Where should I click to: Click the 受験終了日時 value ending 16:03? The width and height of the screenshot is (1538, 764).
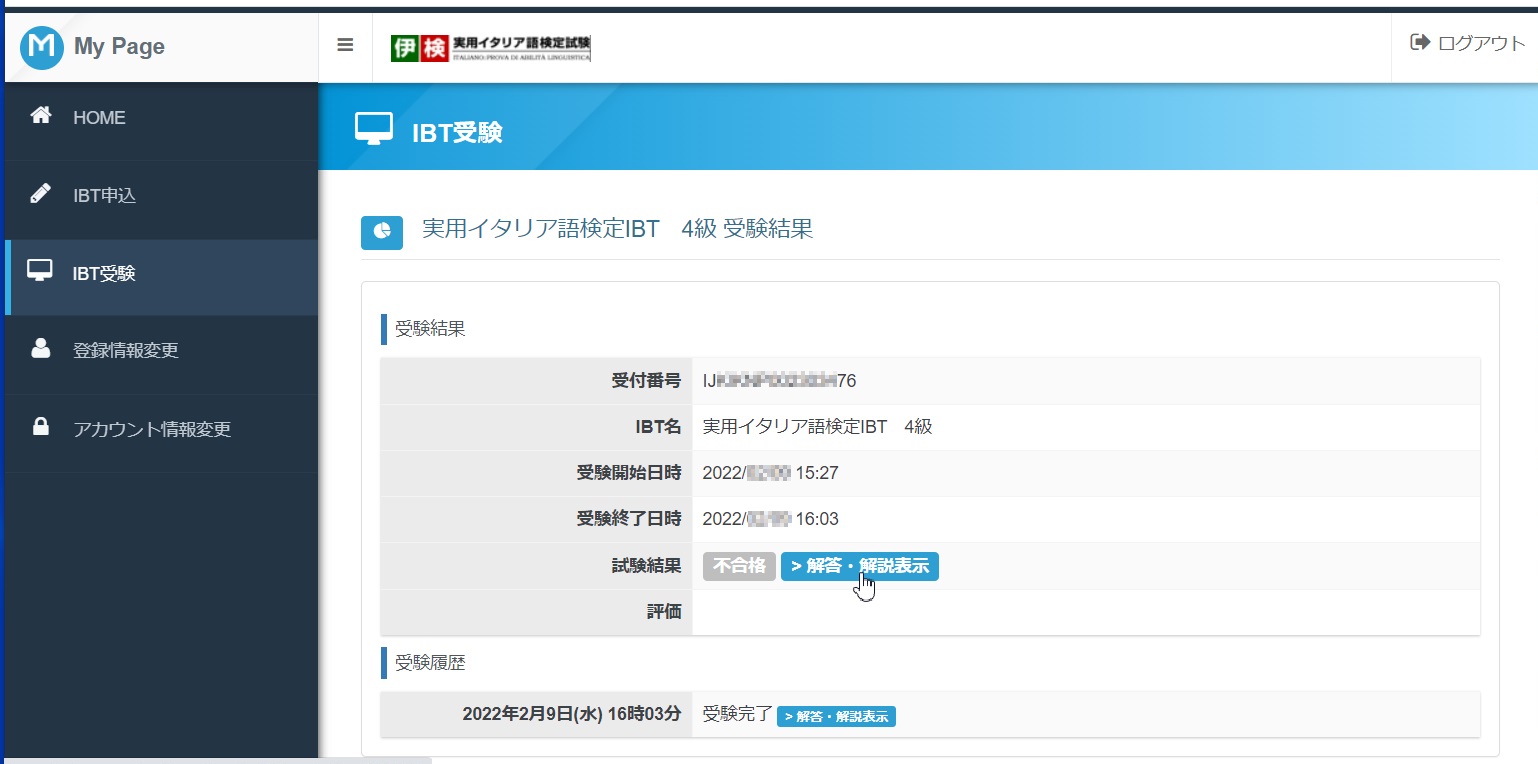[770, 519]
